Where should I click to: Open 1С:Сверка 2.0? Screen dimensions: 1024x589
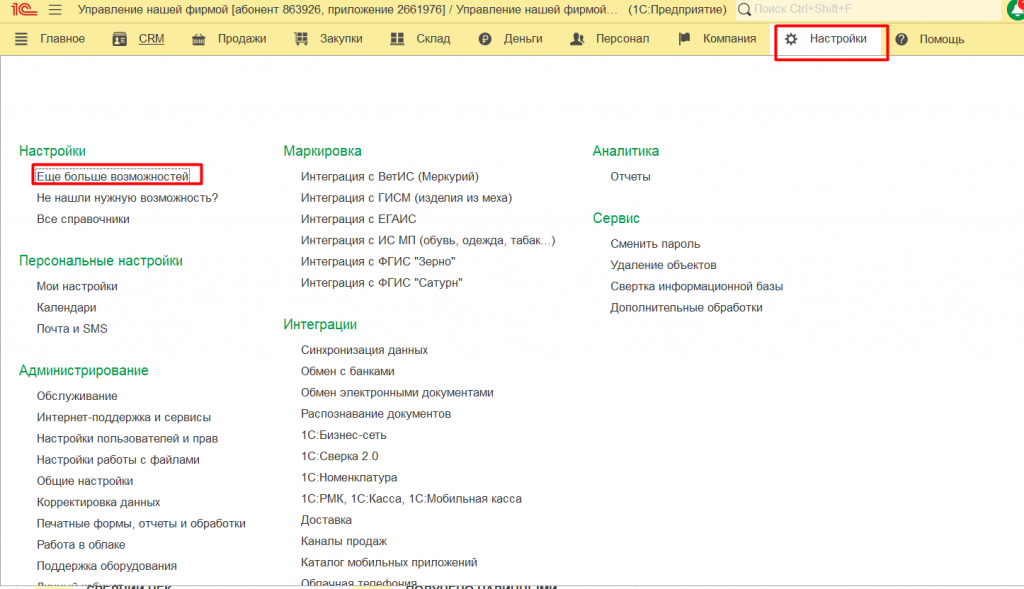[340, 456]
